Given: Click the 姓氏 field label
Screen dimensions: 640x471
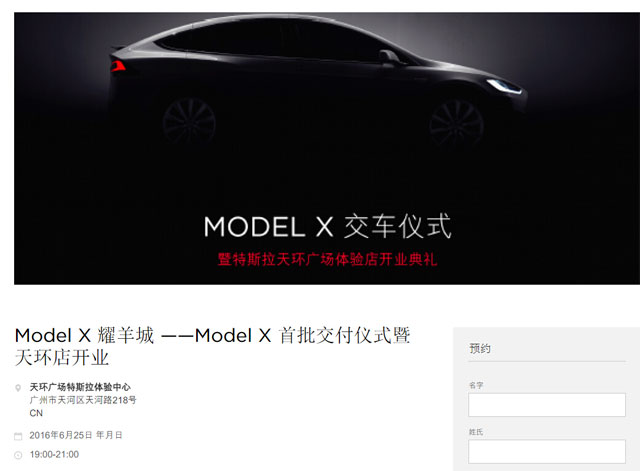Looking at the screenshot, I should coord(476,432).
